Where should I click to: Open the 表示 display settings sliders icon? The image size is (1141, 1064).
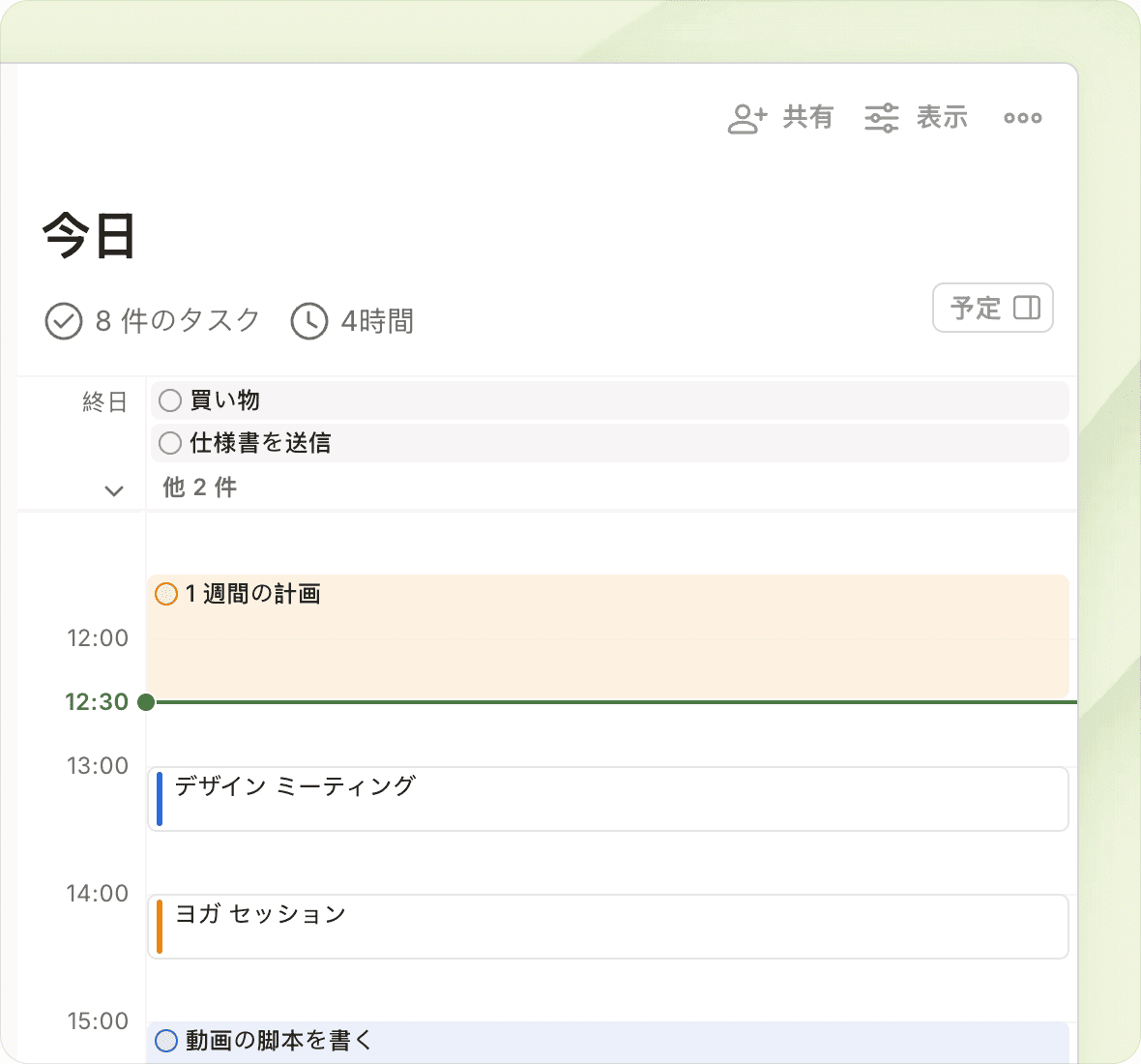point(881,118)
